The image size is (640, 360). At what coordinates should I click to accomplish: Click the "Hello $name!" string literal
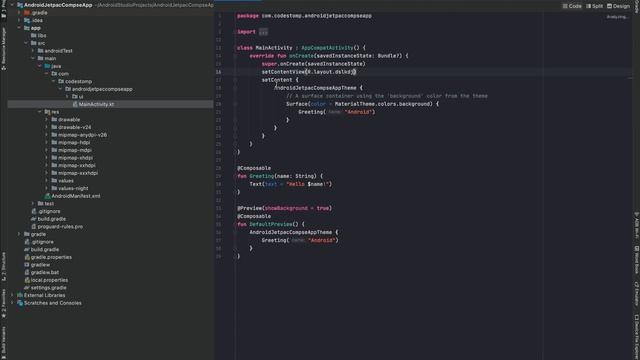click(x=308, y=184)
